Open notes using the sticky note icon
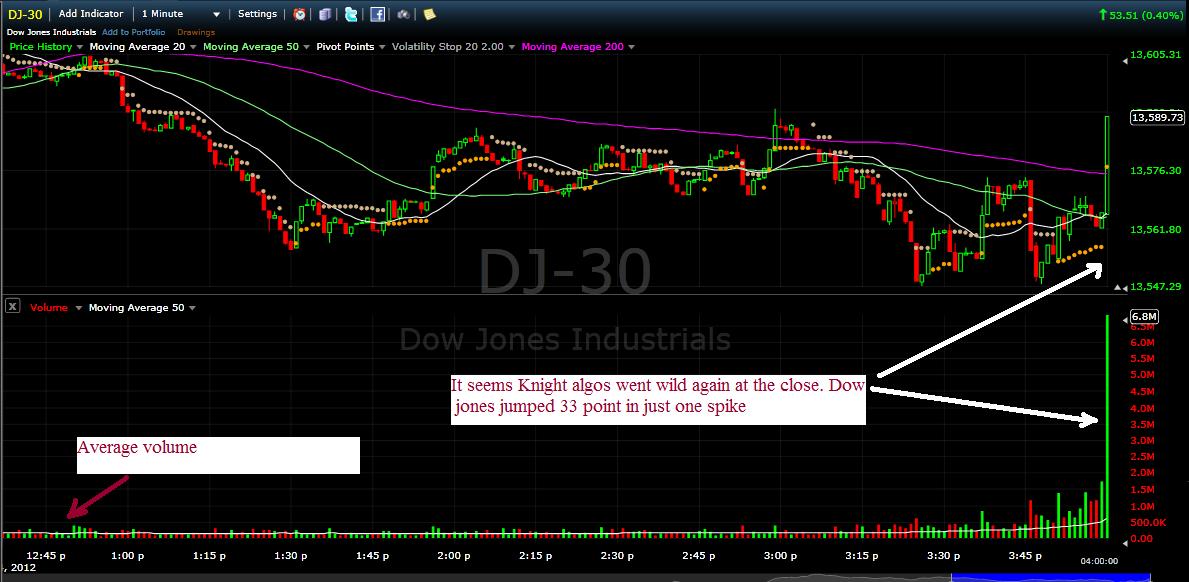Viewport: 1189px width, 582px height. [430, 13]
